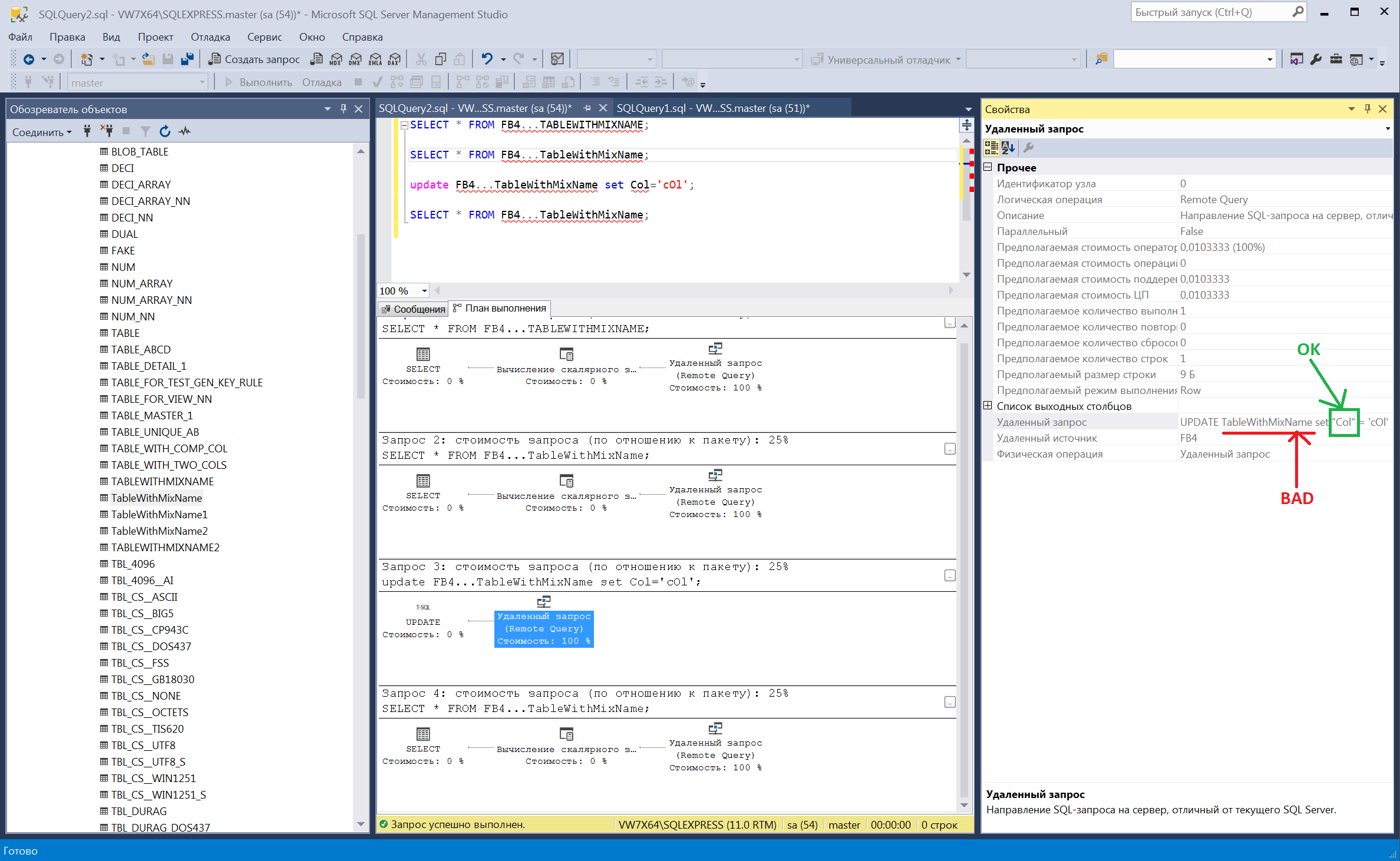The width and height of the screenshot is (1400, 861).
Task: Click the Disconnect icon in Object Explorer
Action: point(107,131)
